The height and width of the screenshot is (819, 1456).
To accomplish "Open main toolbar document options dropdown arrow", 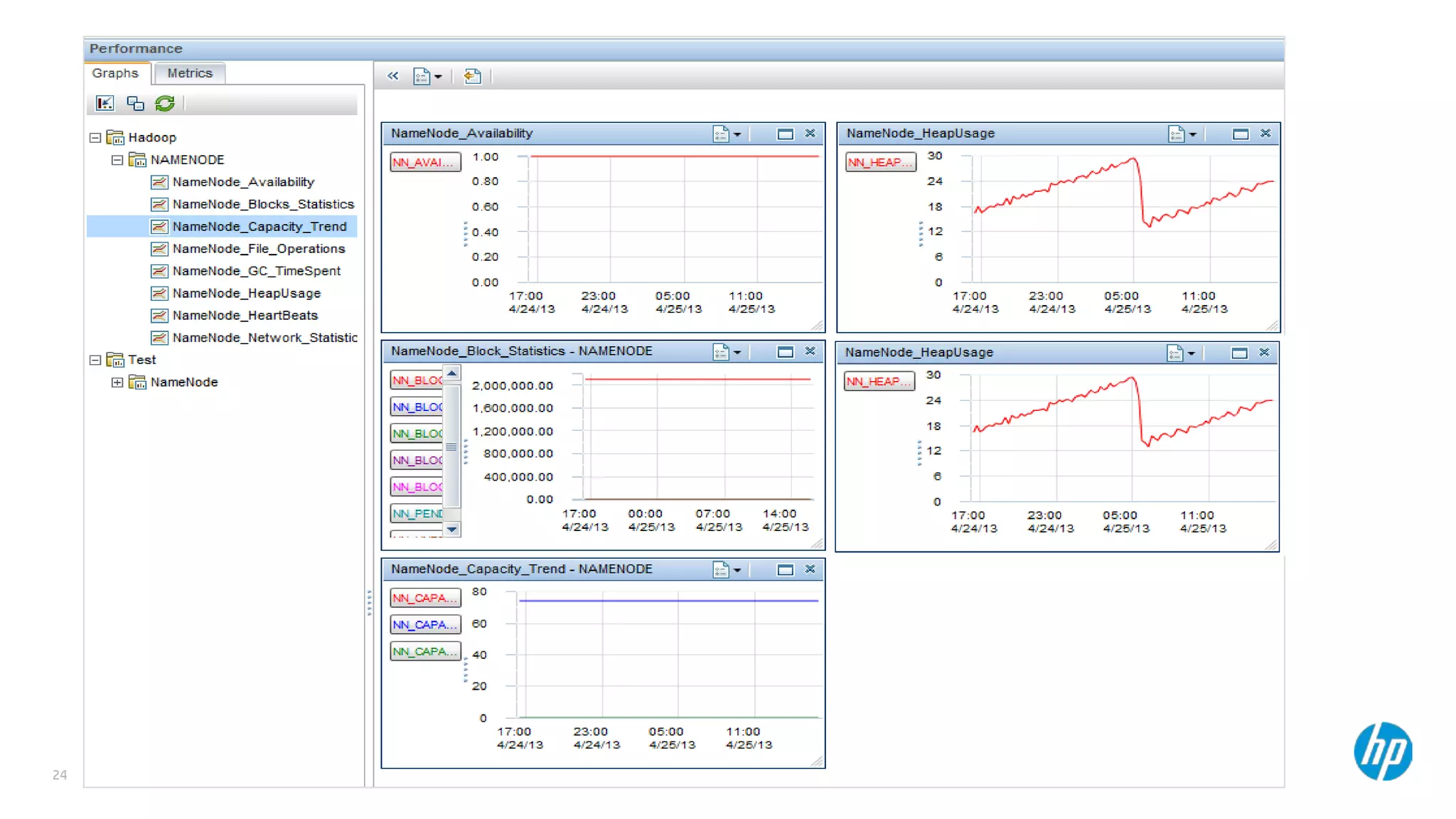I will click(x=438, y=76).
